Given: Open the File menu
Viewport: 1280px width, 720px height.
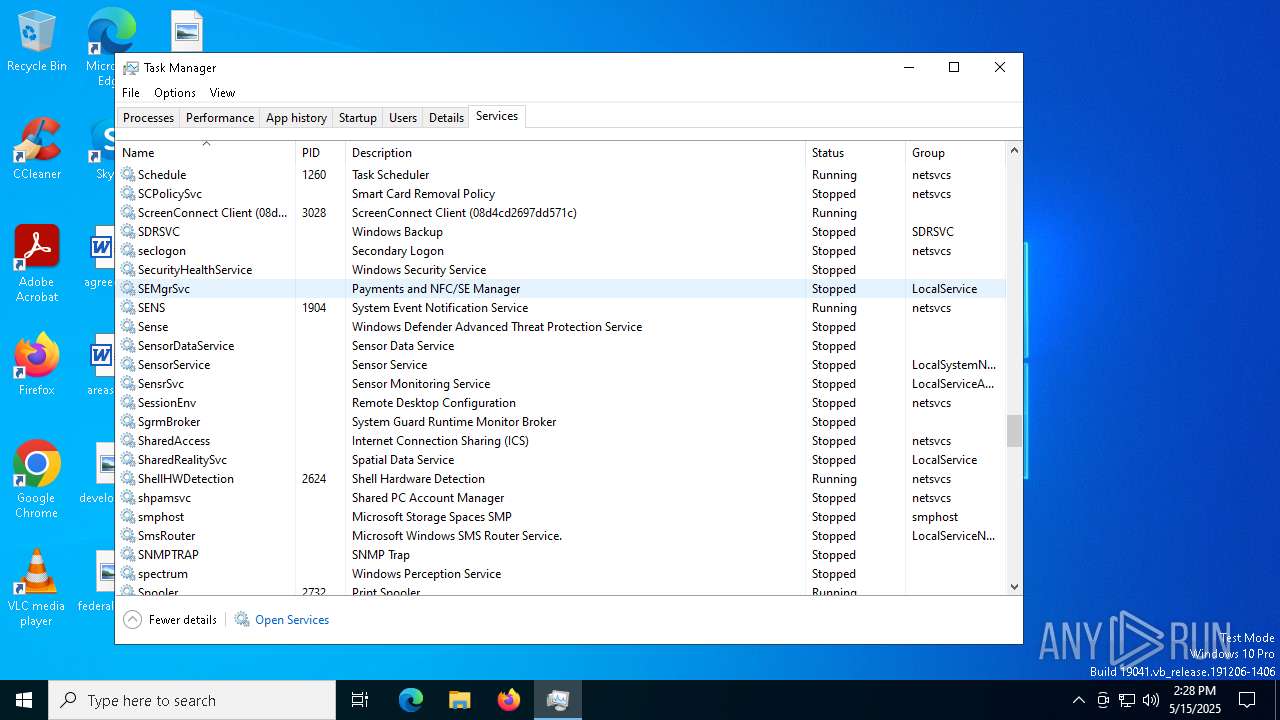Looking at the screenshot, I should pos(131,92).
